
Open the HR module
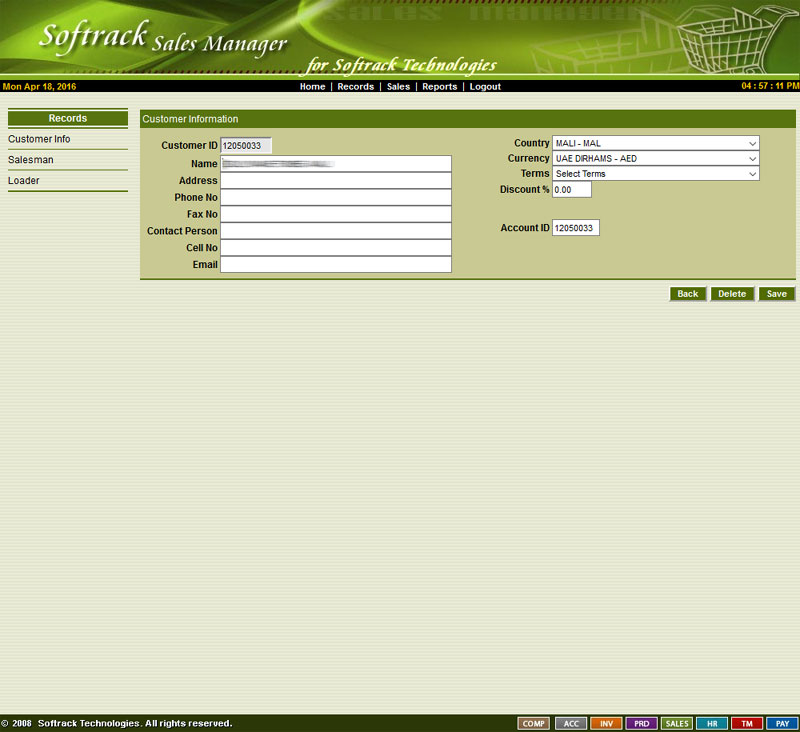tap(712, 723)
